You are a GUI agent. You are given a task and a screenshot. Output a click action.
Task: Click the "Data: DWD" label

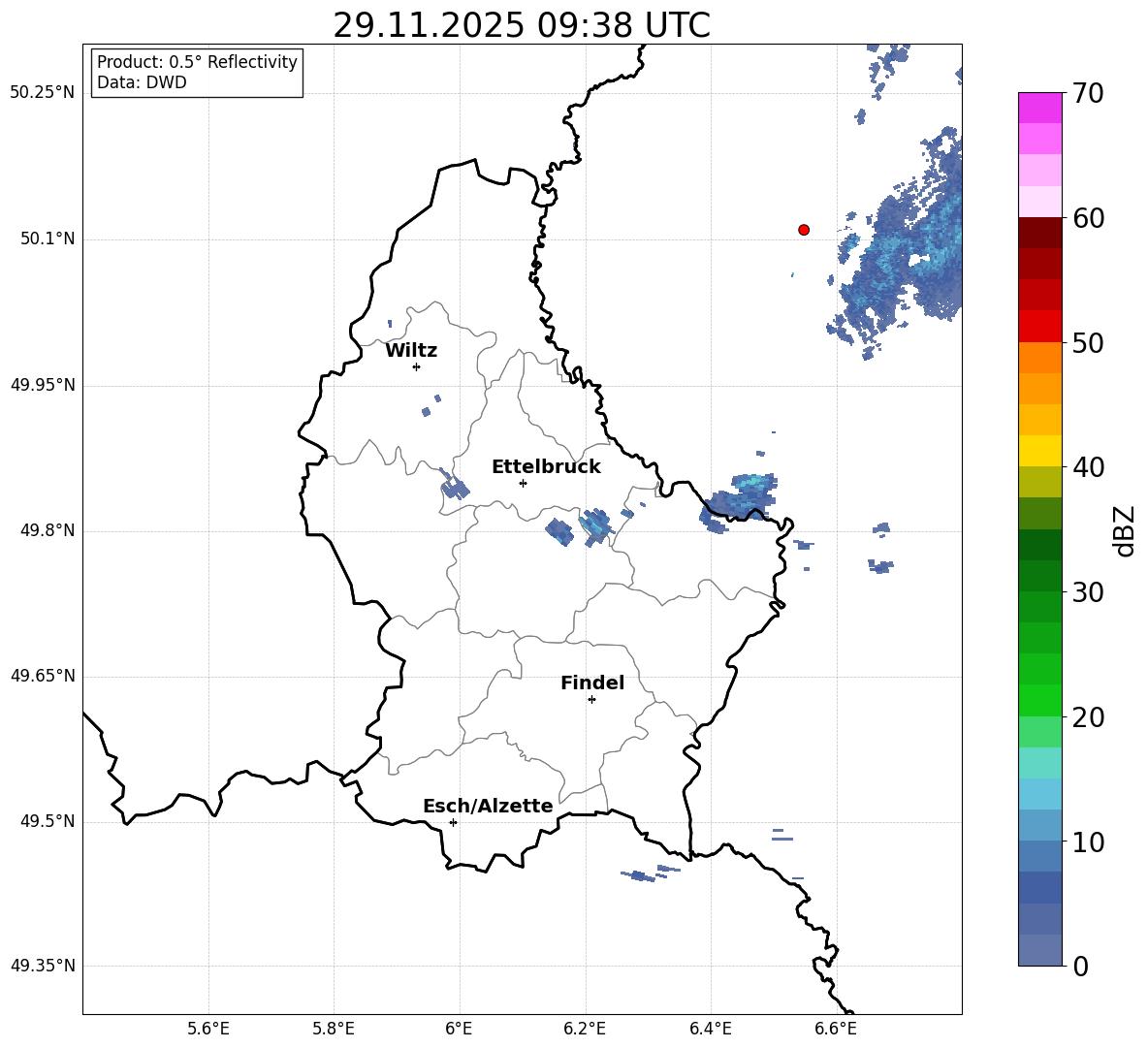142,82
